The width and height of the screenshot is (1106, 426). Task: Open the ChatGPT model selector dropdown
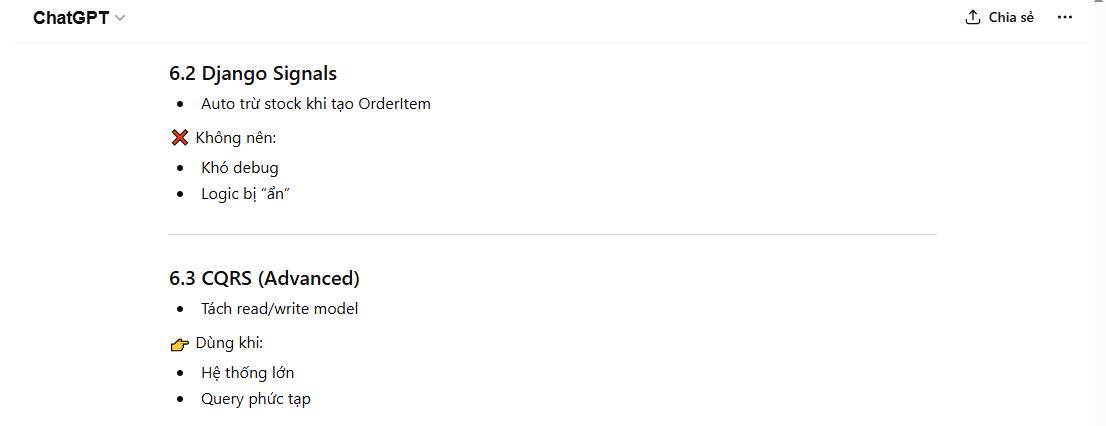[79, 18]
